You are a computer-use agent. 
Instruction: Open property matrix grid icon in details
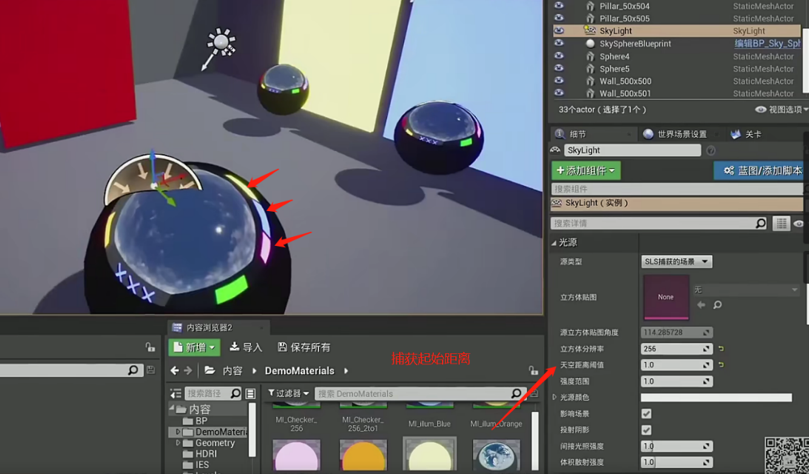coord(781,224)
